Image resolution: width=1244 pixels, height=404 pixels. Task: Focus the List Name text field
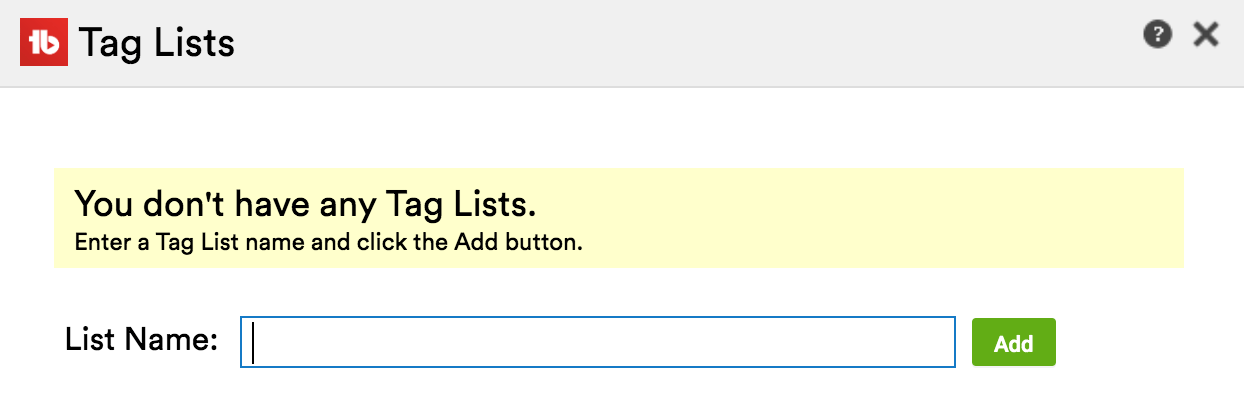coord(598,343)
